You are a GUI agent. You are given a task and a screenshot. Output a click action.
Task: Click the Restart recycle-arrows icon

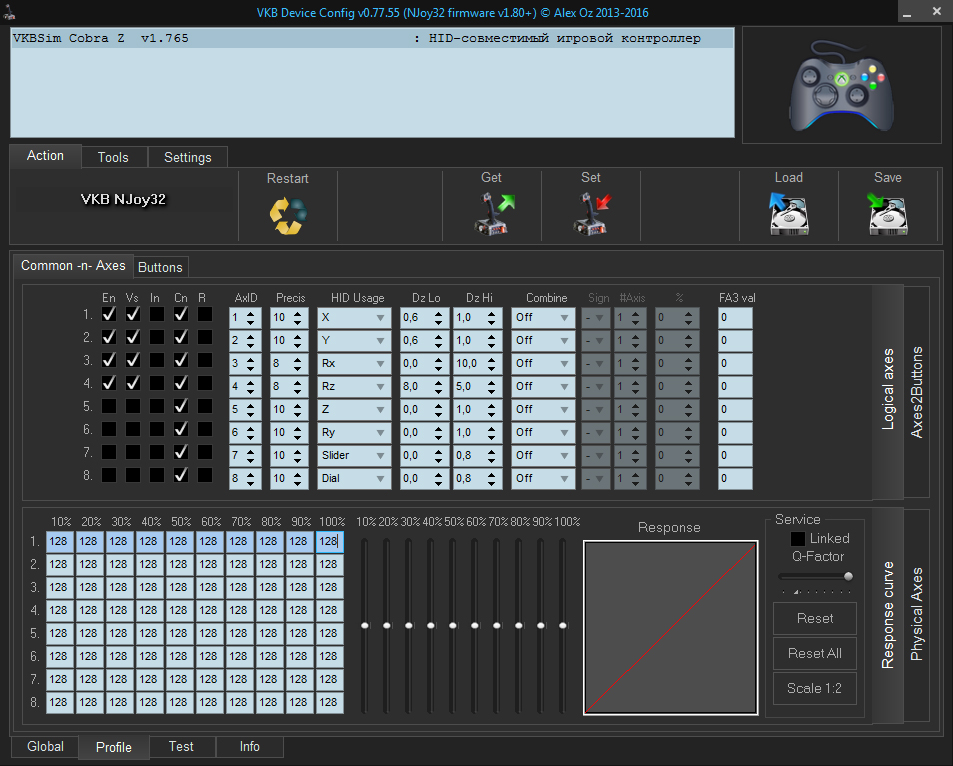click(288, 216)
